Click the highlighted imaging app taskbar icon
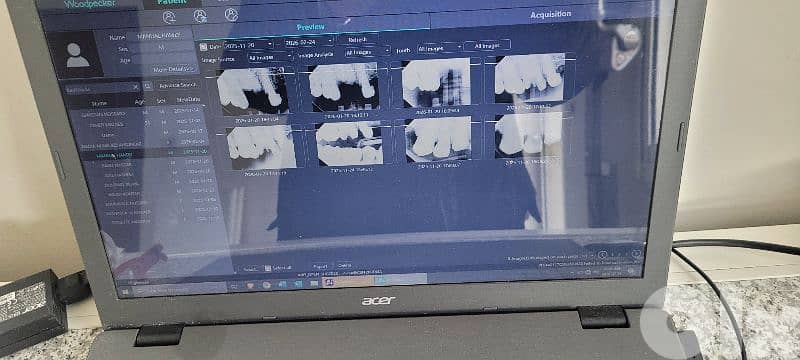 tap(329, 282)
